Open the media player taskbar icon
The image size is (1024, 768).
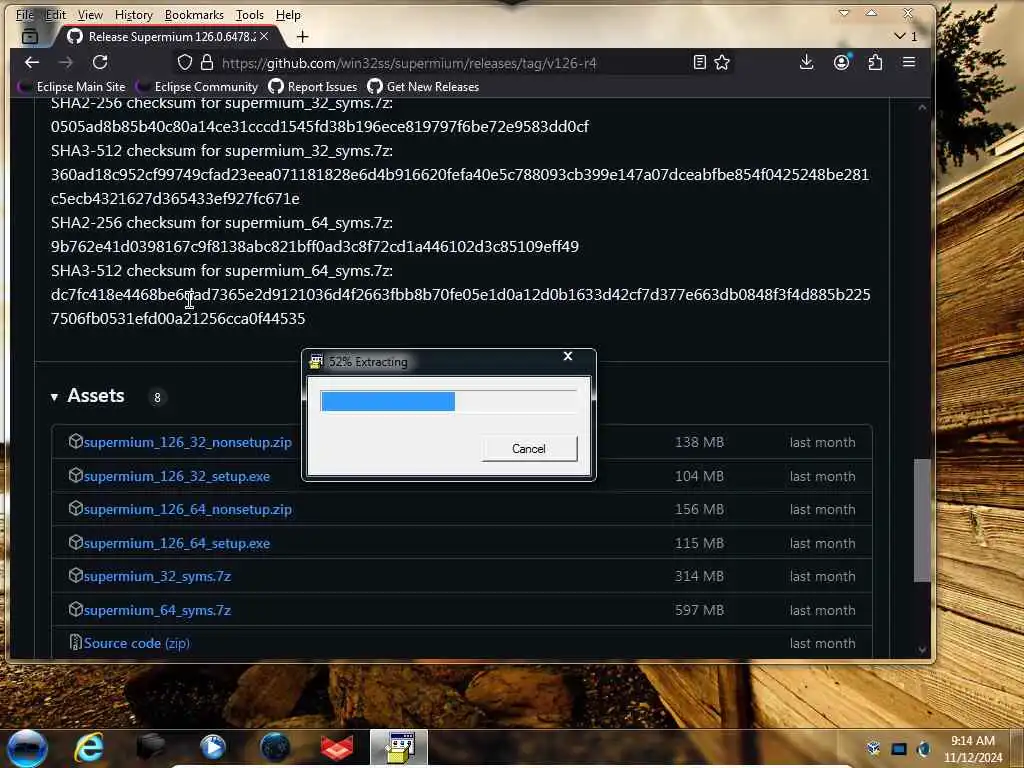pyautogui.click(x=212, y=748)
